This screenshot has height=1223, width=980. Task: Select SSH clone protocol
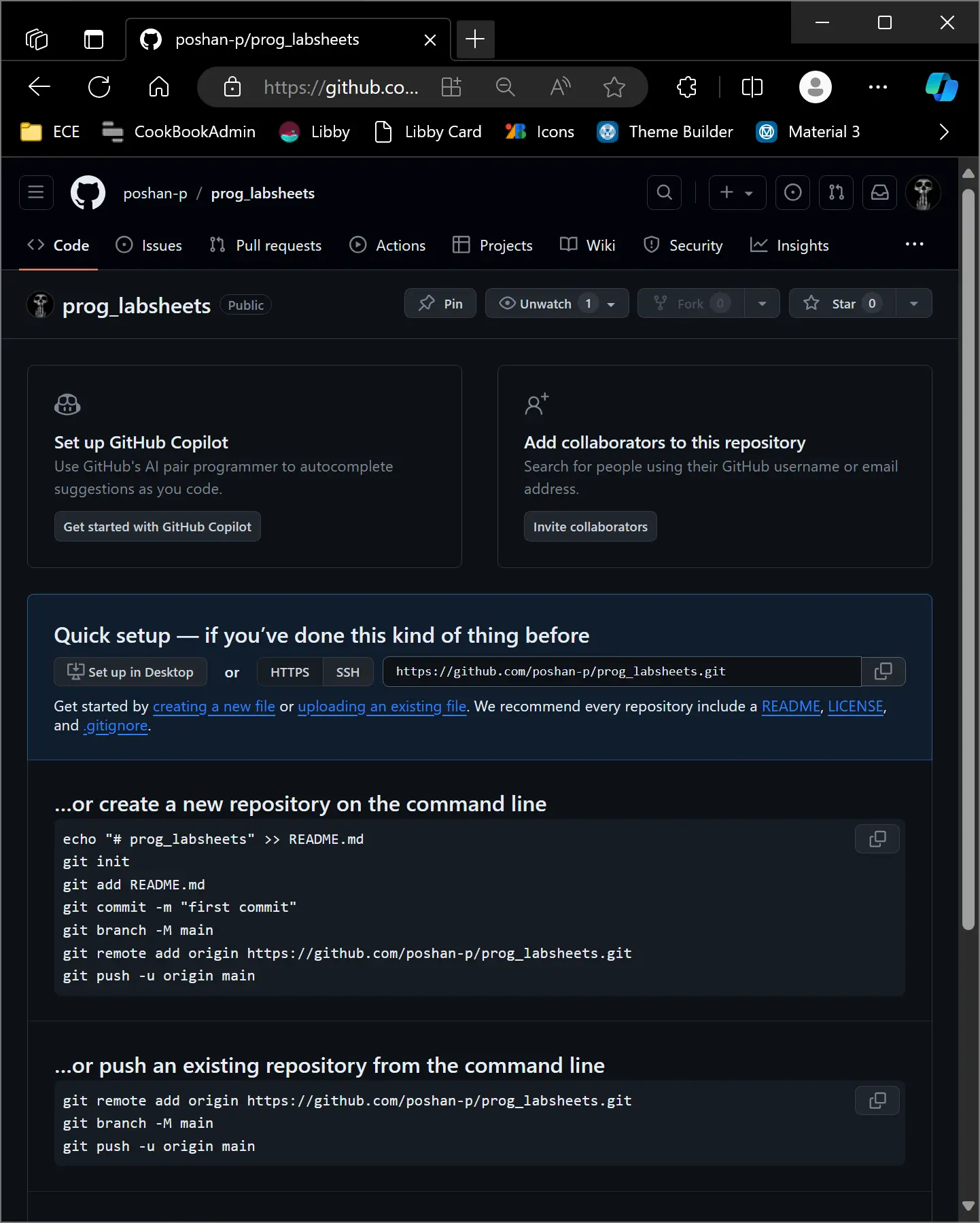[x=348, y=672]
